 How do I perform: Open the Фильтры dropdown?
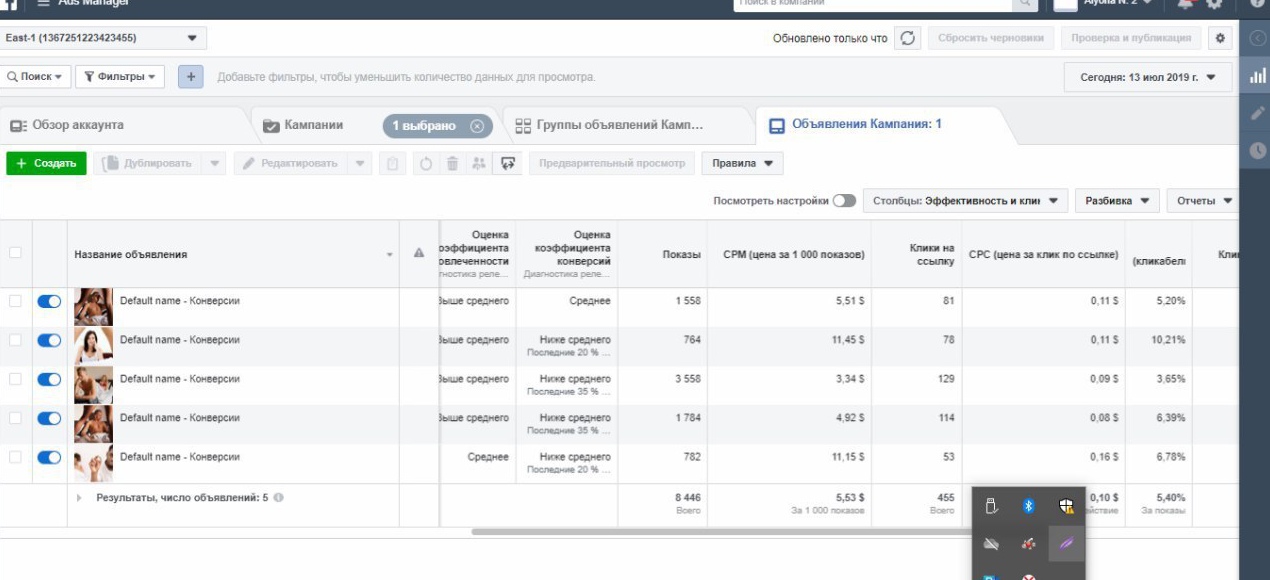(x=121, y=76)
